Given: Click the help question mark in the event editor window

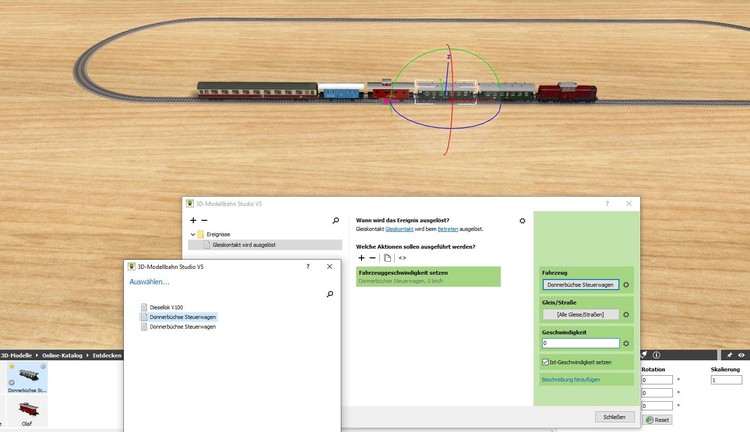Looking at the screenshot, I should click(x=607, y=203).
